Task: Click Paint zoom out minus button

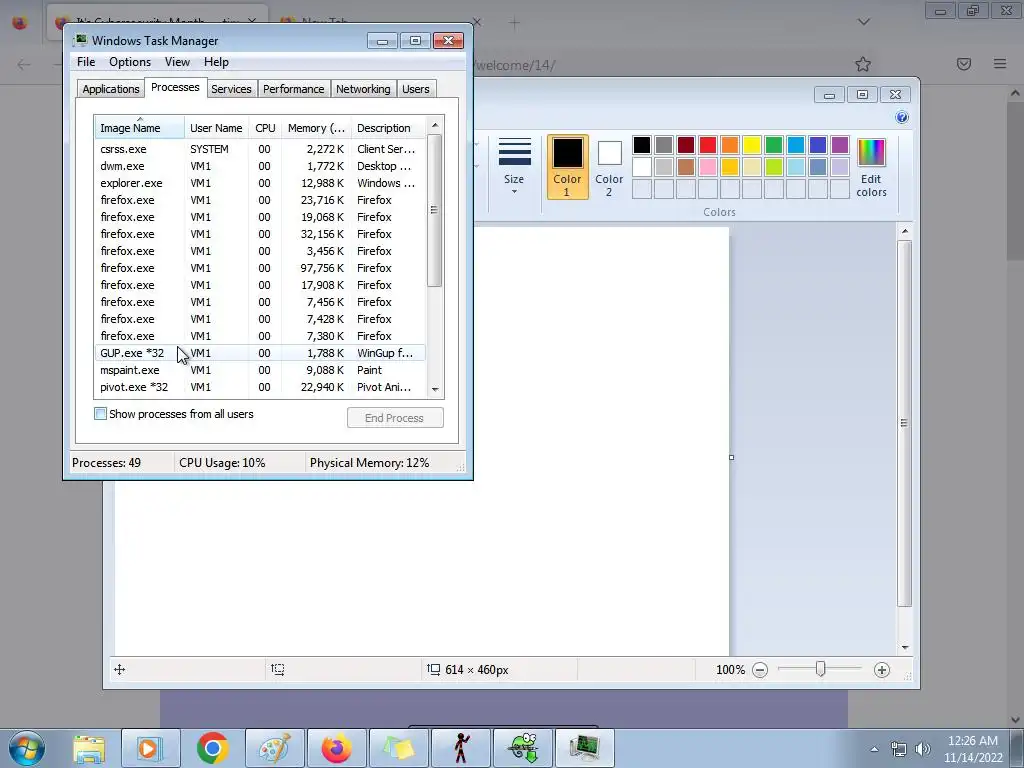Action: click(760, 670)
